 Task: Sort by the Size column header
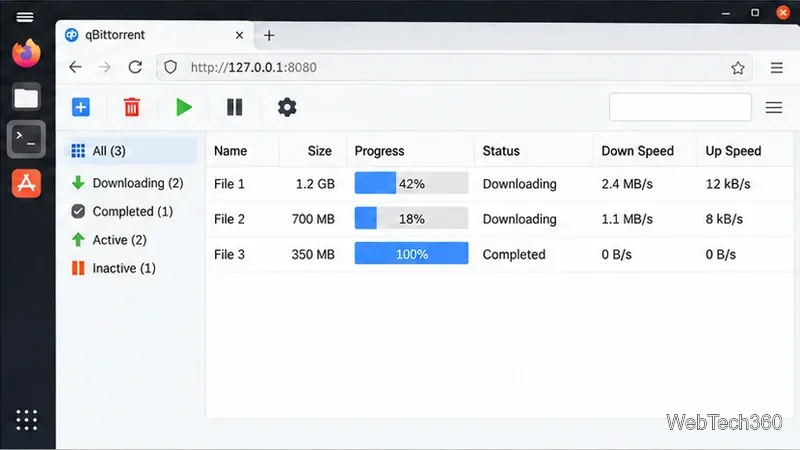(x=320, y=151)
